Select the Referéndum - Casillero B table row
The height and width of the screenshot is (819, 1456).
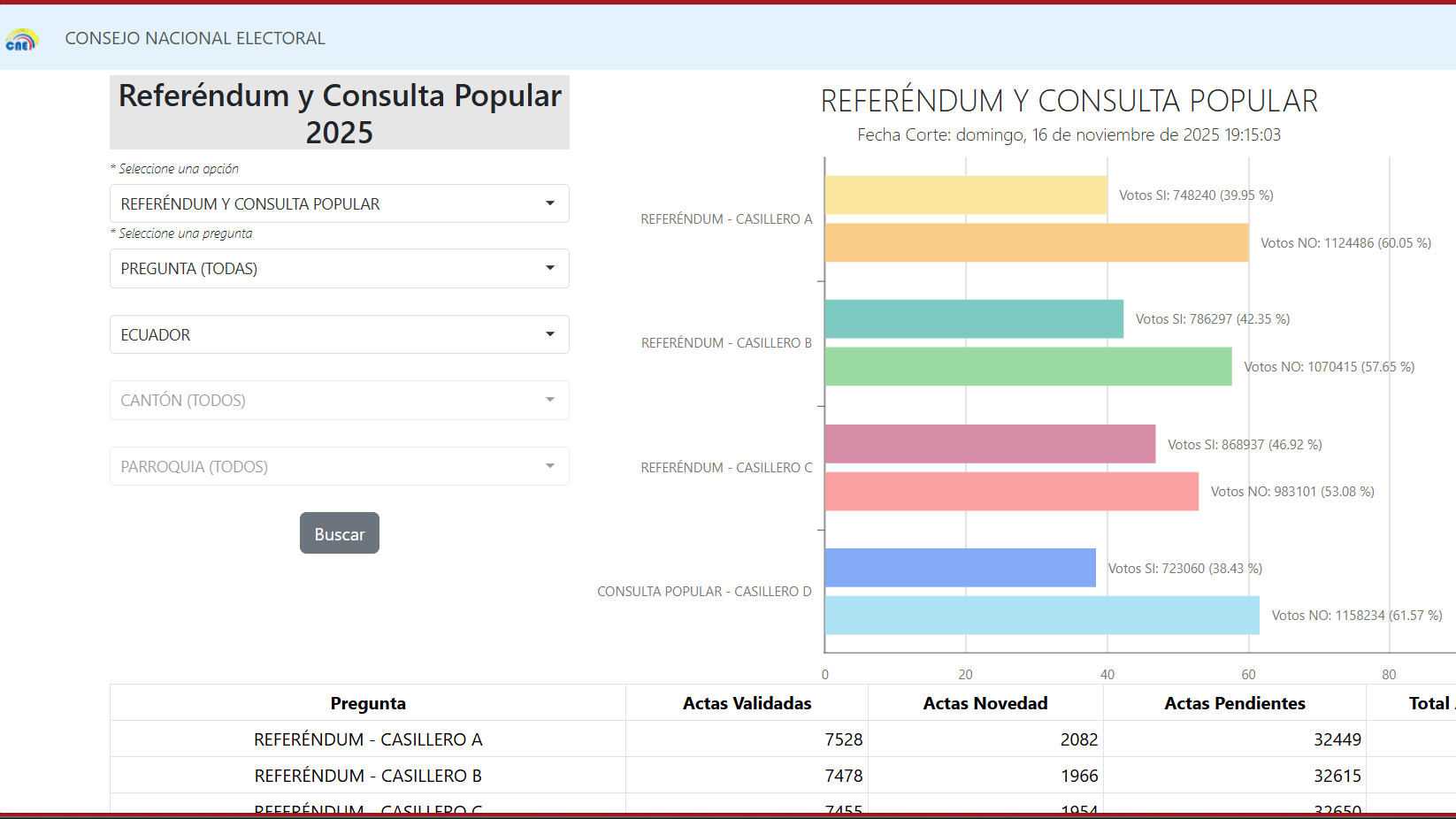point(368,776)
